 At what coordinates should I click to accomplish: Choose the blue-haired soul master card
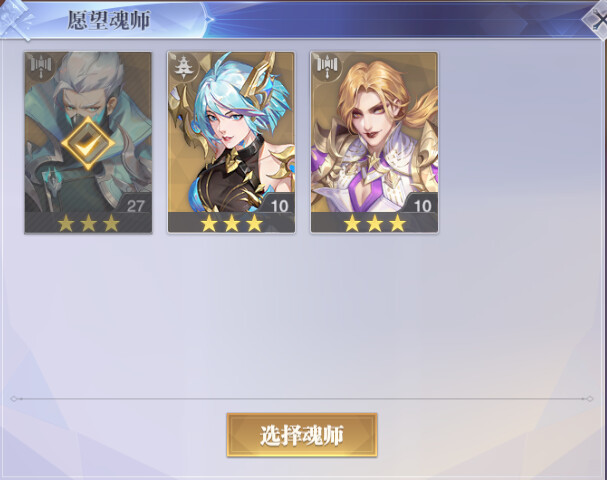[231, 143]
